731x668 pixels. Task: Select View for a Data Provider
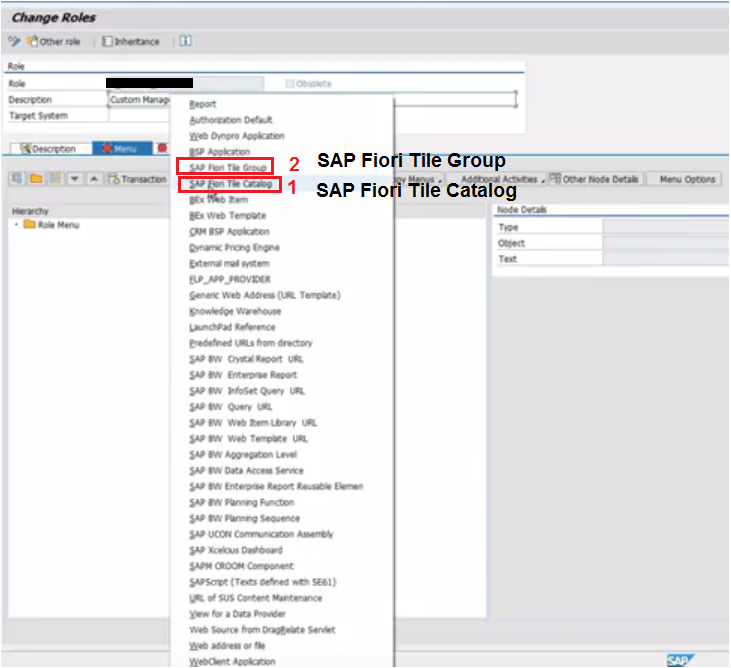click(x=237, y=614)
